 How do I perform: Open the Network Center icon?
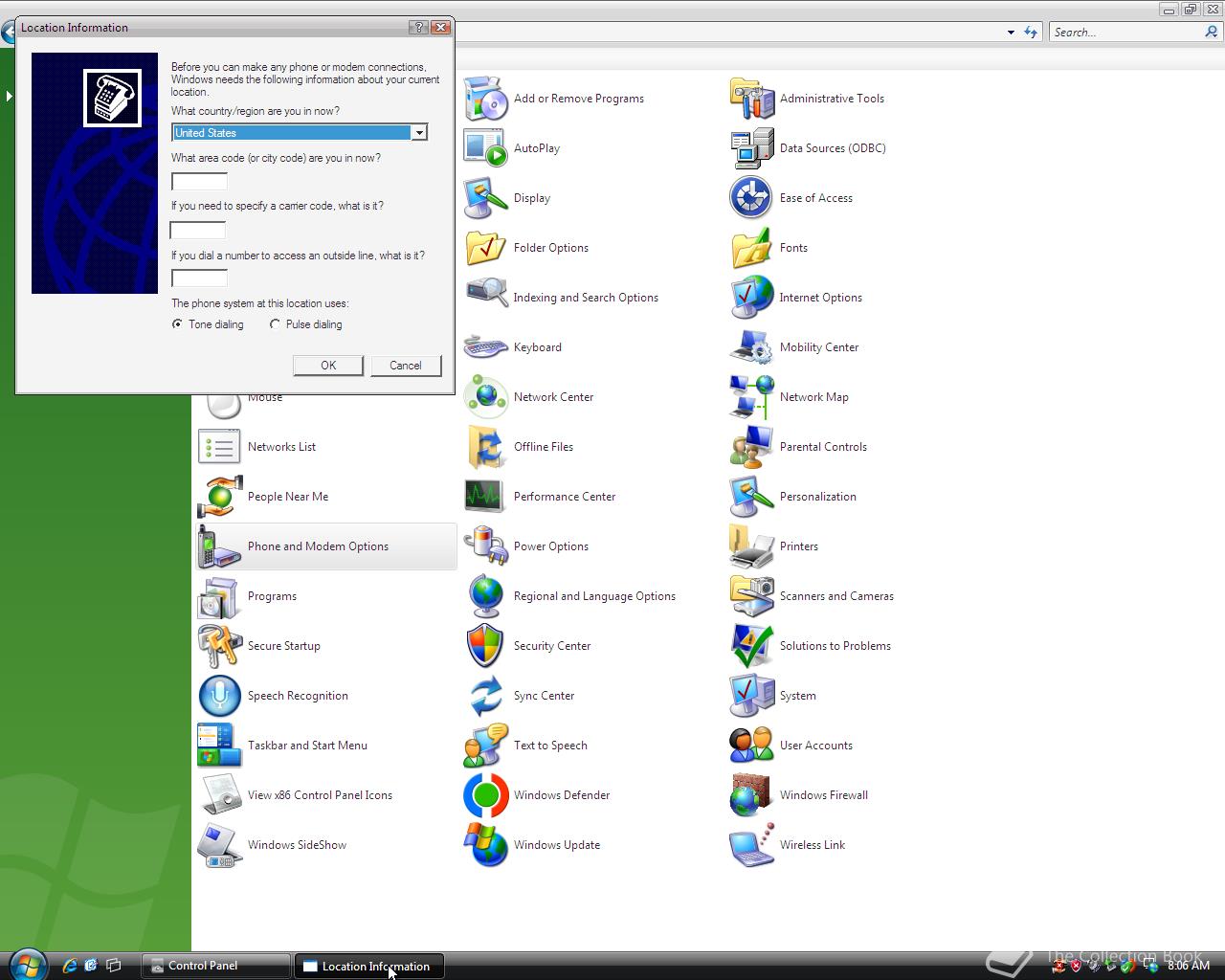(x=486, y=397)
